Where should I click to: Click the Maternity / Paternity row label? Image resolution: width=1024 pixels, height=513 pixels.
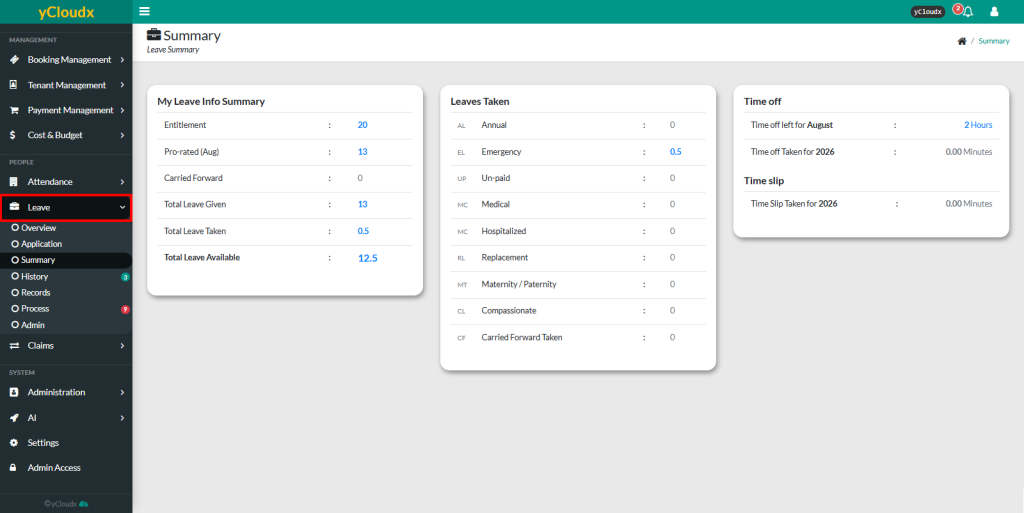[519, 284]
